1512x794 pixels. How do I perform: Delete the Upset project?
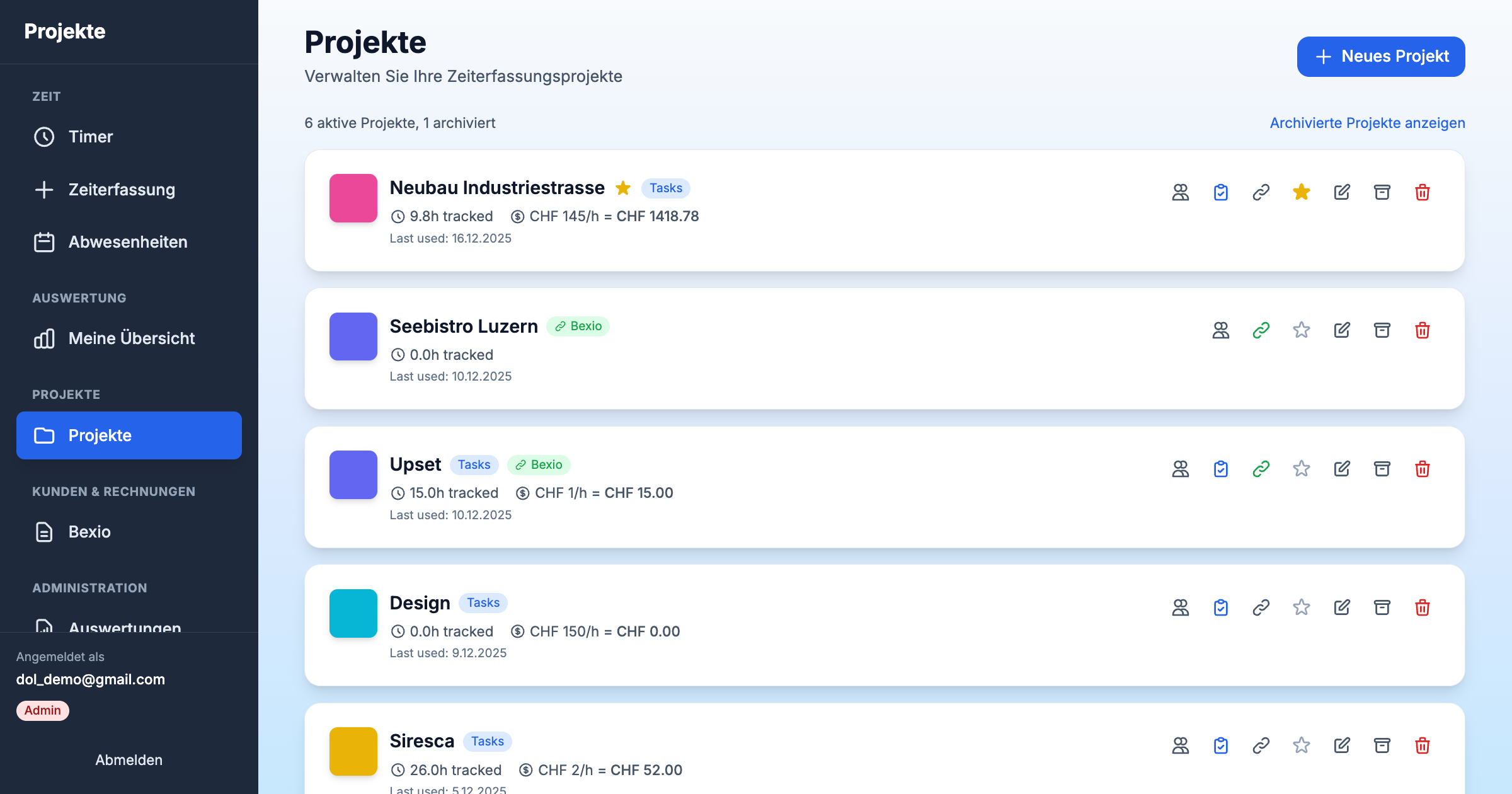1423,469
